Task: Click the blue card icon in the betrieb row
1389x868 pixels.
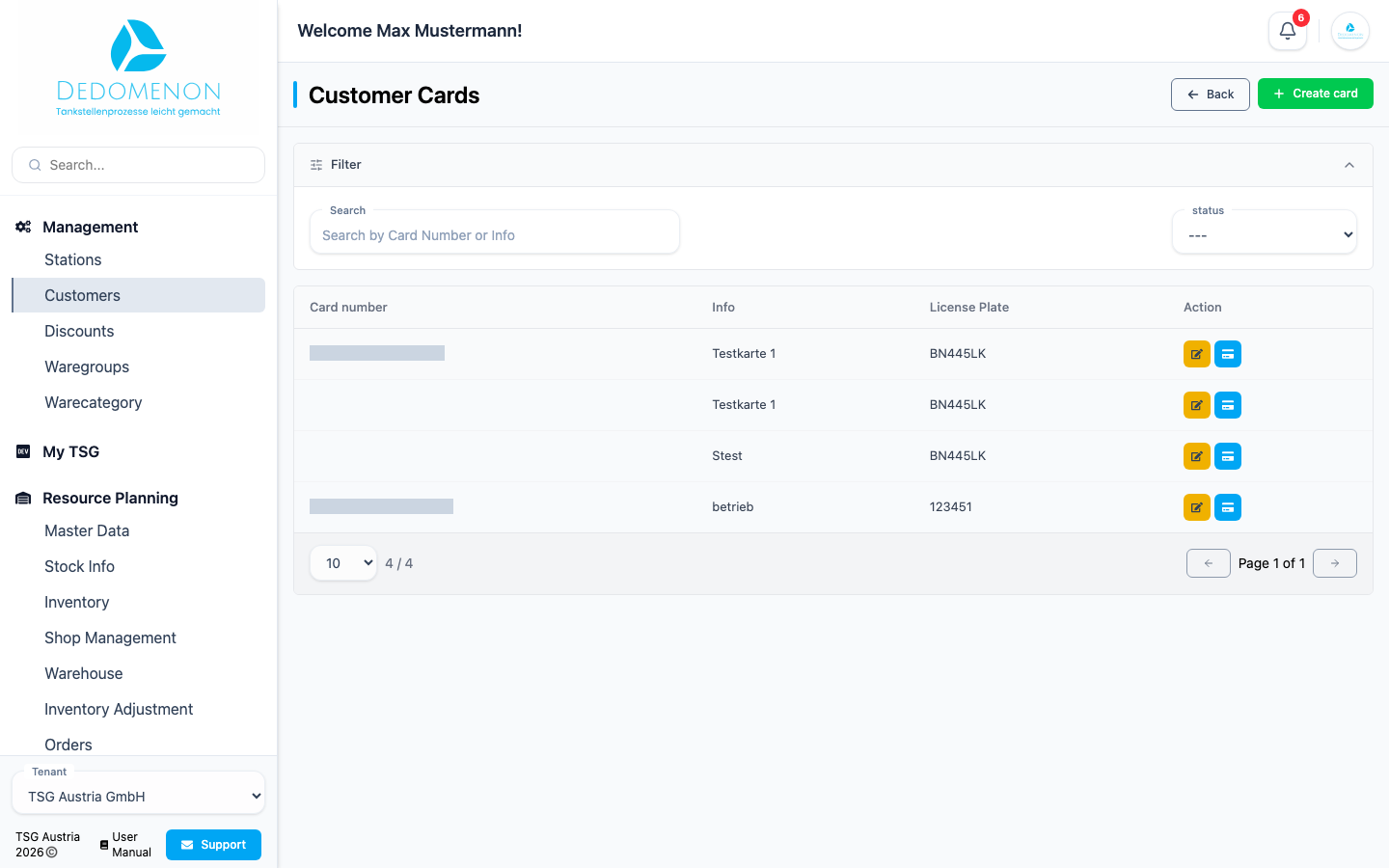Action: pos(1228,507)
